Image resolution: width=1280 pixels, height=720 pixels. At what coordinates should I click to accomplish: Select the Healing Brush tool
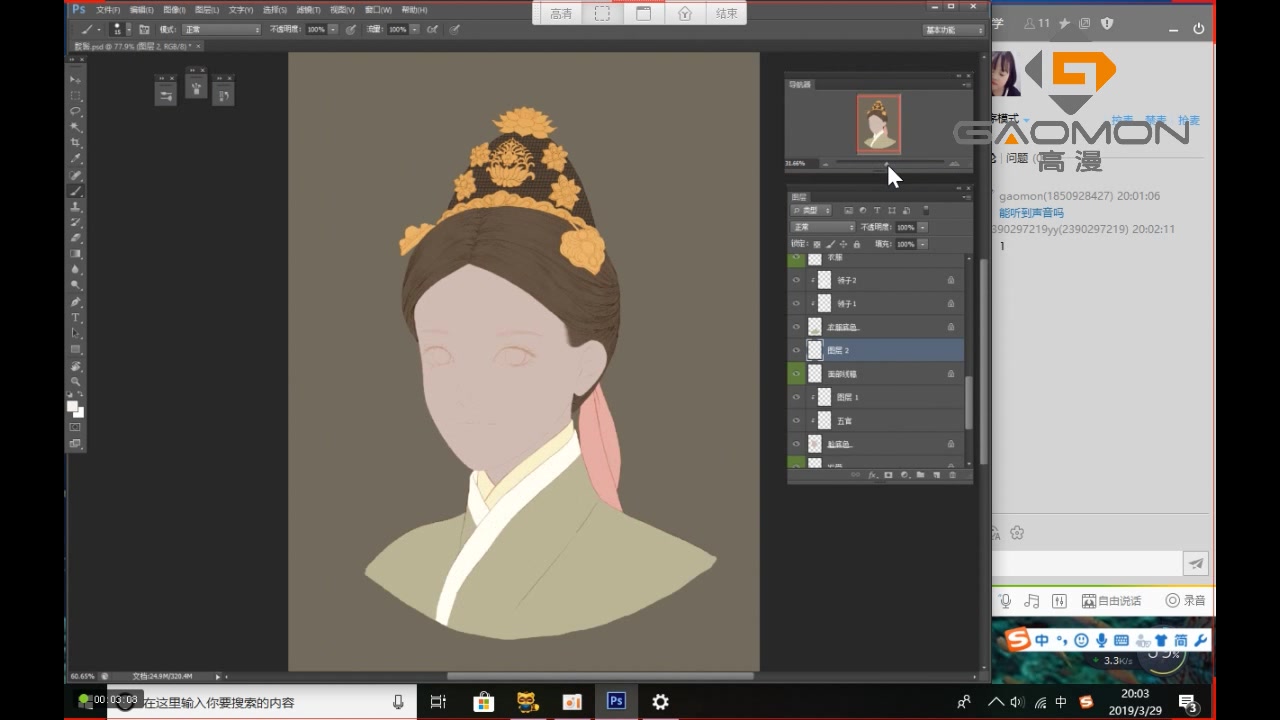75,175
